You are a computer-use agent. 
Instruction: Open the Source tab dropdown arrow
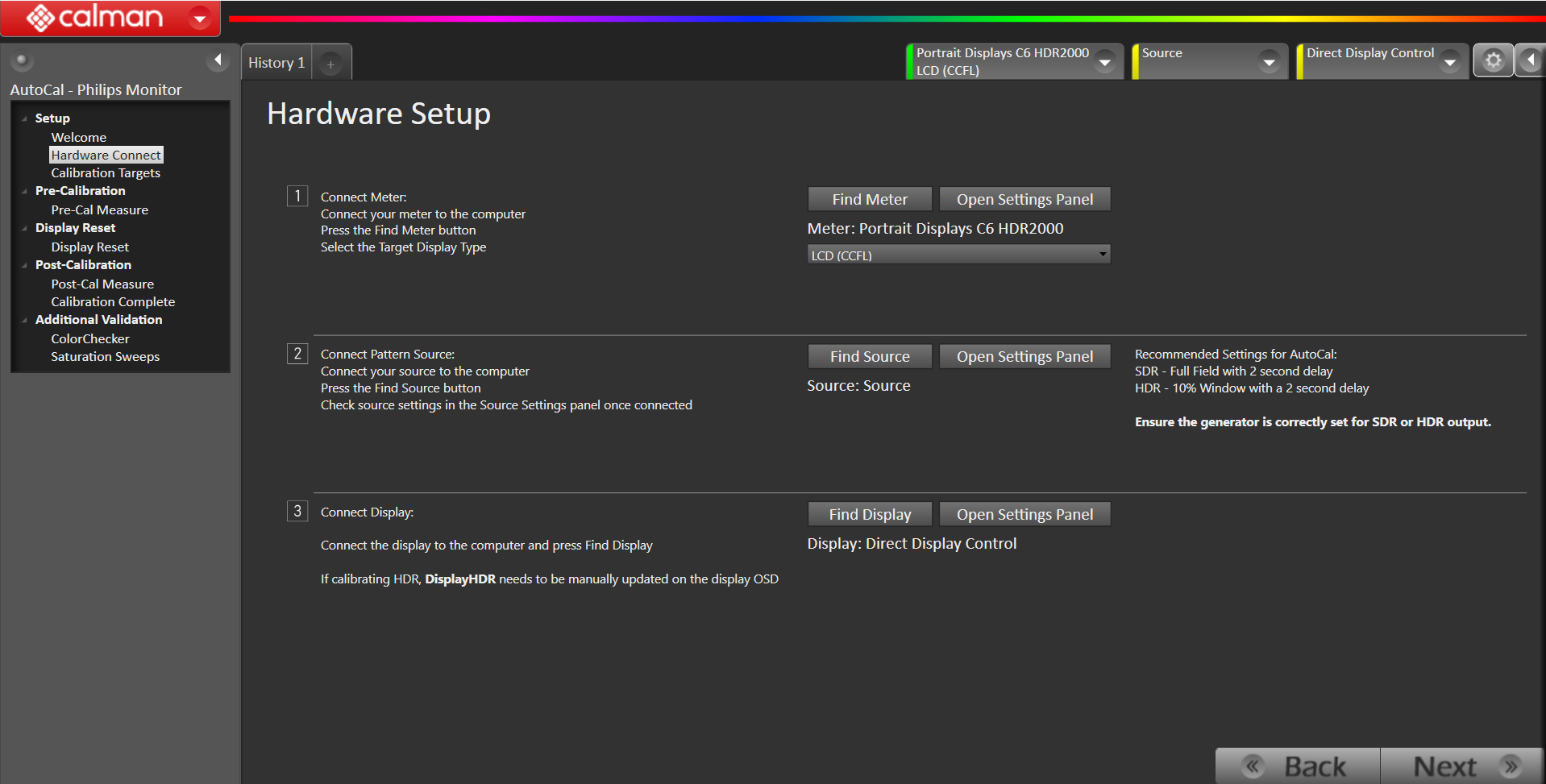click(1269, 62)
